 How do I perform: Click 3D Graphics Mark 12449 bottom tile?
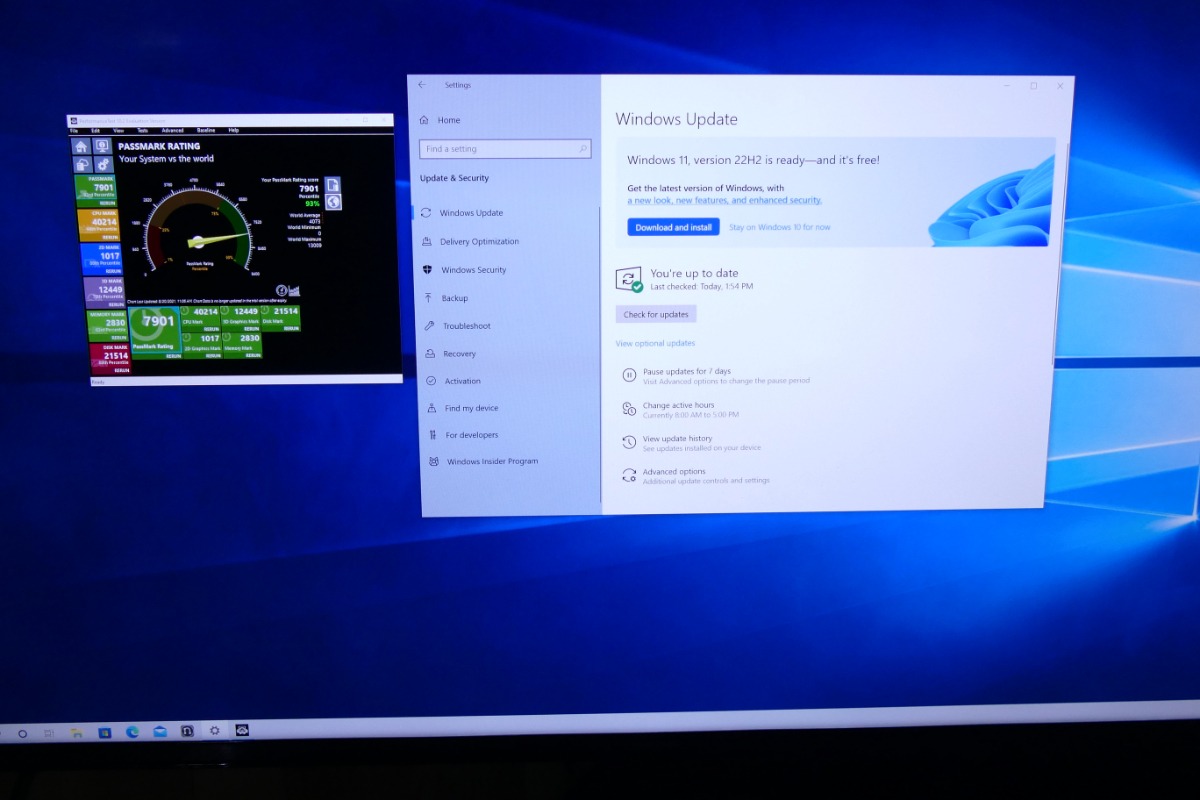pos(241,319)
